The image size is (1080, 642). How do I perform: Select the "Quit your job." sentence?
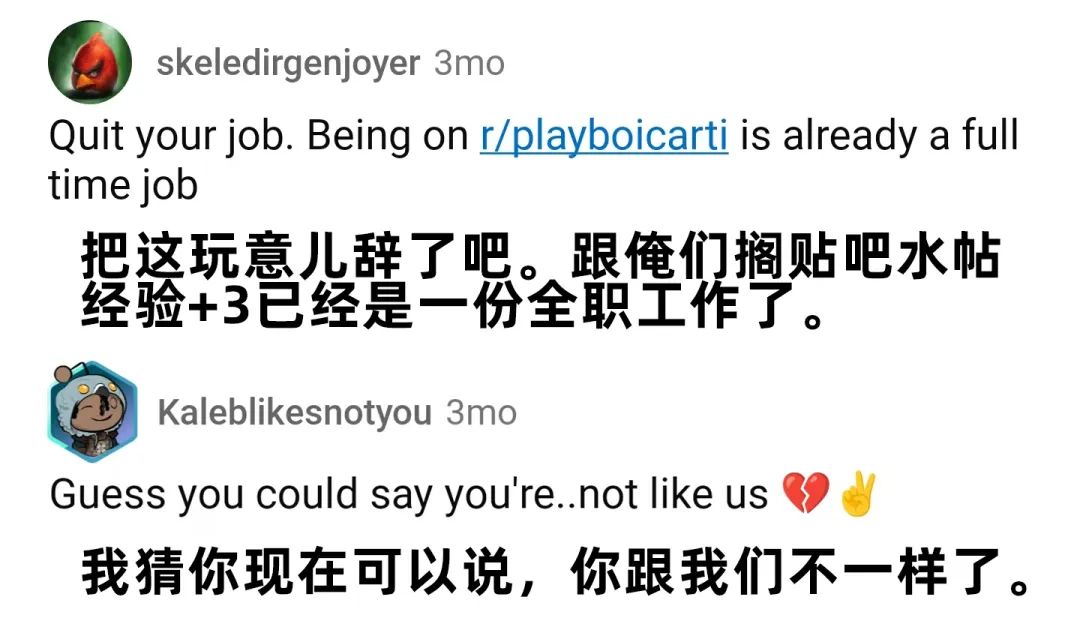click(172, 137)
